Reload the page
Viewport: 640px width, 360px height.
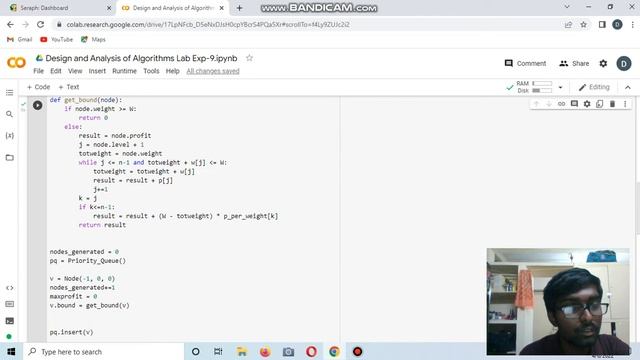point(40,24)
